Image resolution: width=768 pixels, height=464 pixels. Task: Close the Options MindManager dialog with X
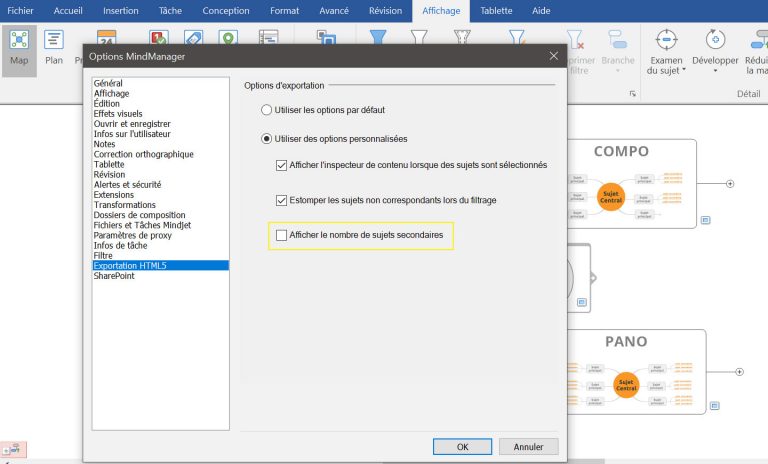[553, 56]
